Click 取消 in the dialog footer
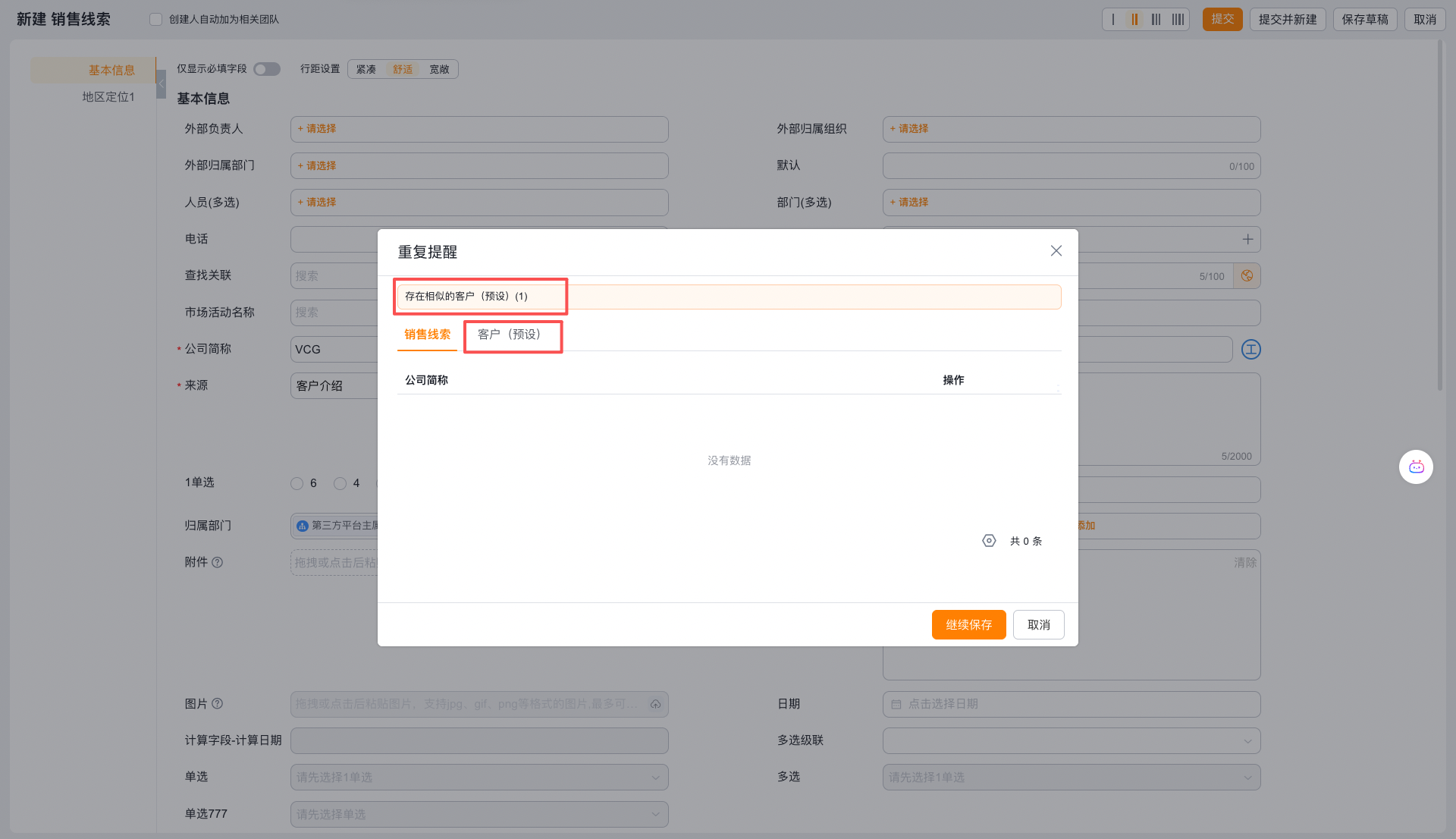 [x=1038, y=625]
